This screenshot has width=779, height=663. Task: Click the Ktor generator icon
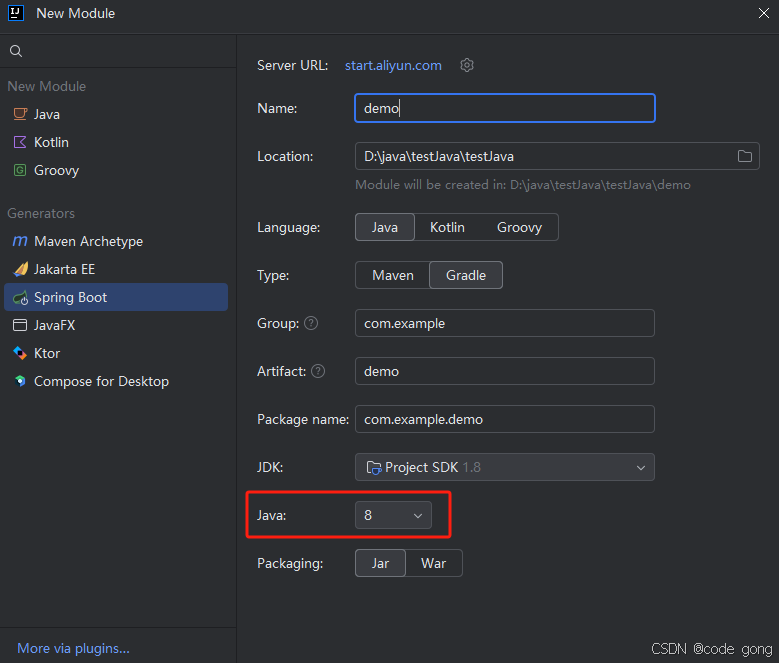tap(20, 353)
